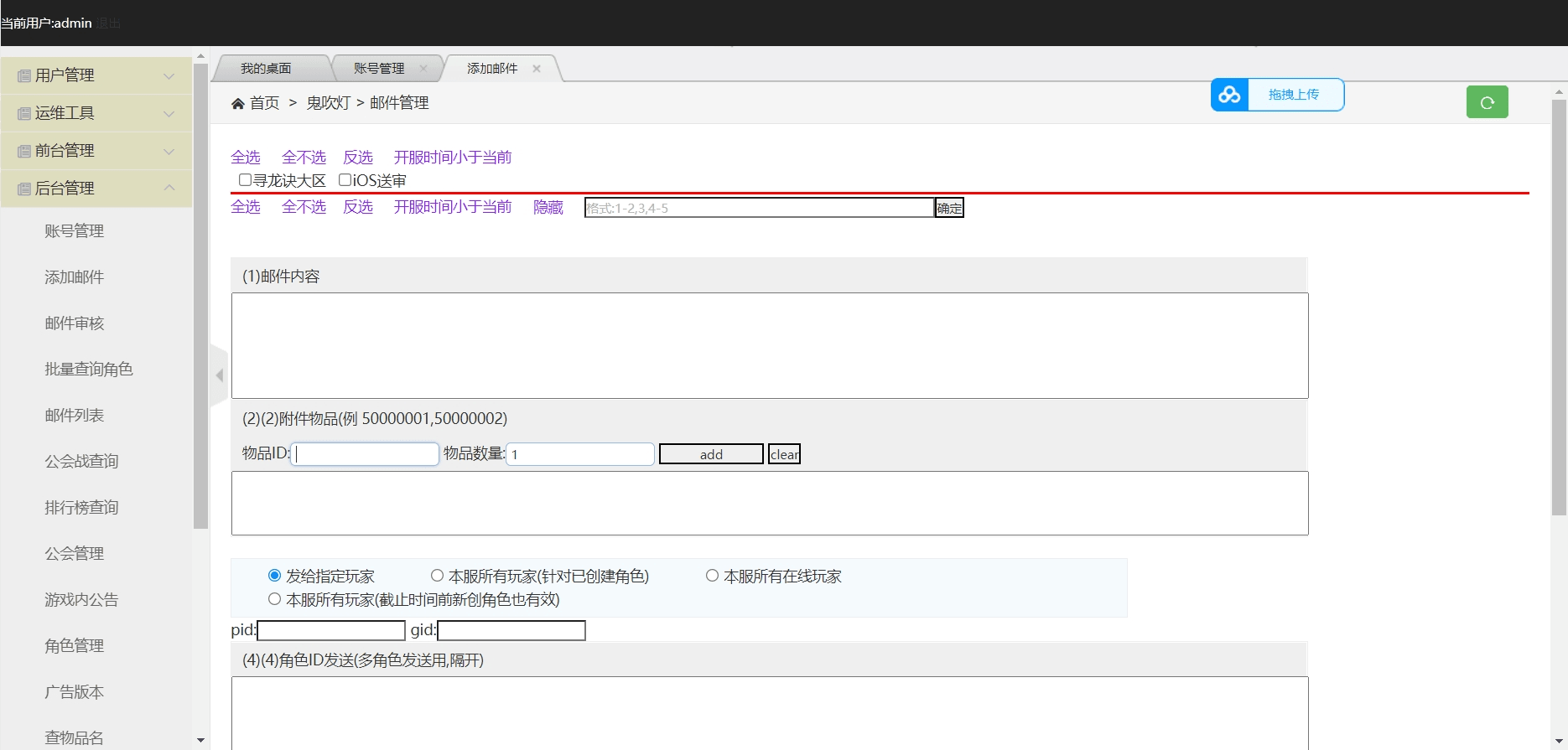Click the home icon in breadcrumb

pos(238,103)
